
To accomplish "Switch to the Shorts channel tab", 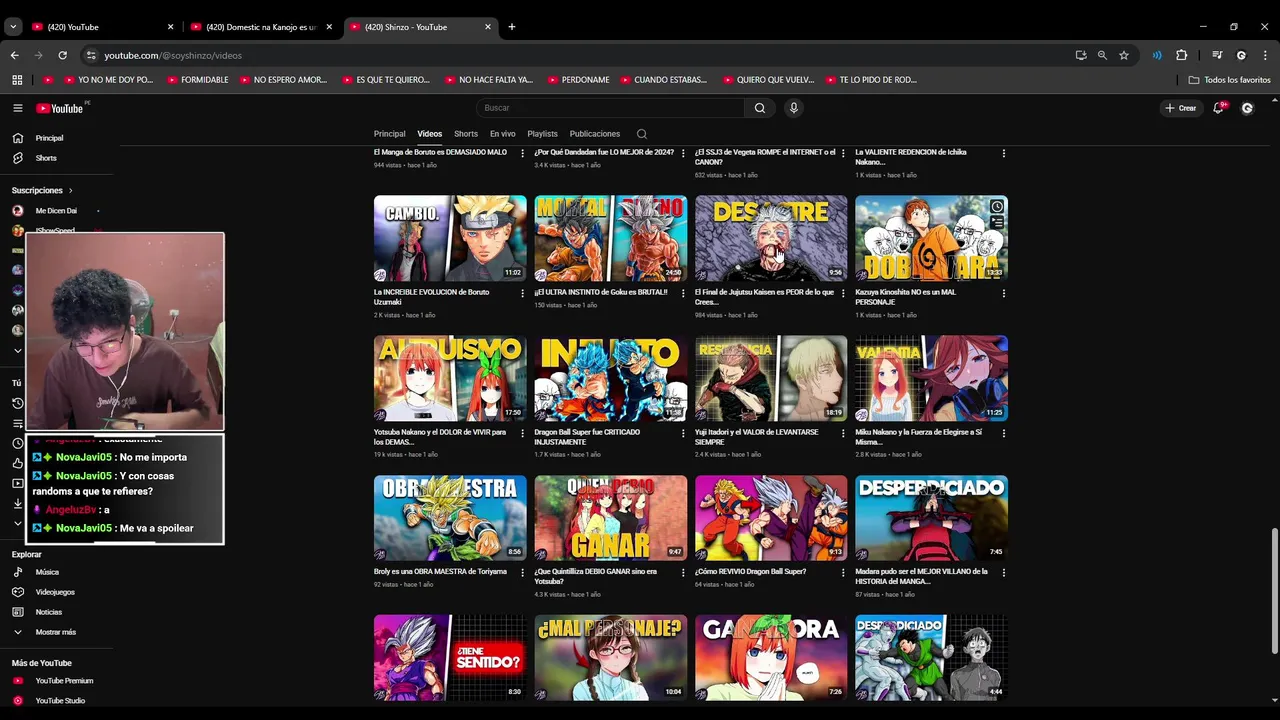I will [x=466, y=134].
